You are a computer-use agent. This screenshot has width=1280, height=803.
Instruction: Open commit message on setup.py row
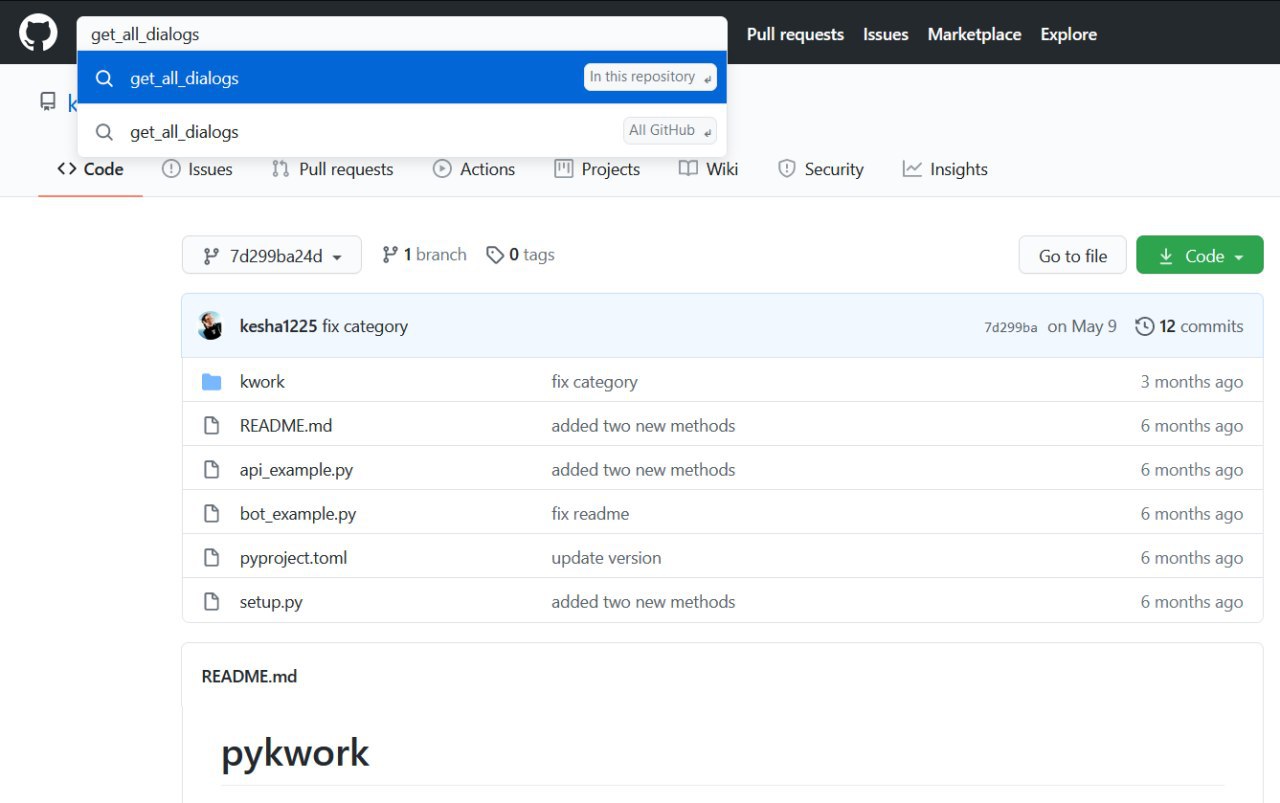(643, 601)
